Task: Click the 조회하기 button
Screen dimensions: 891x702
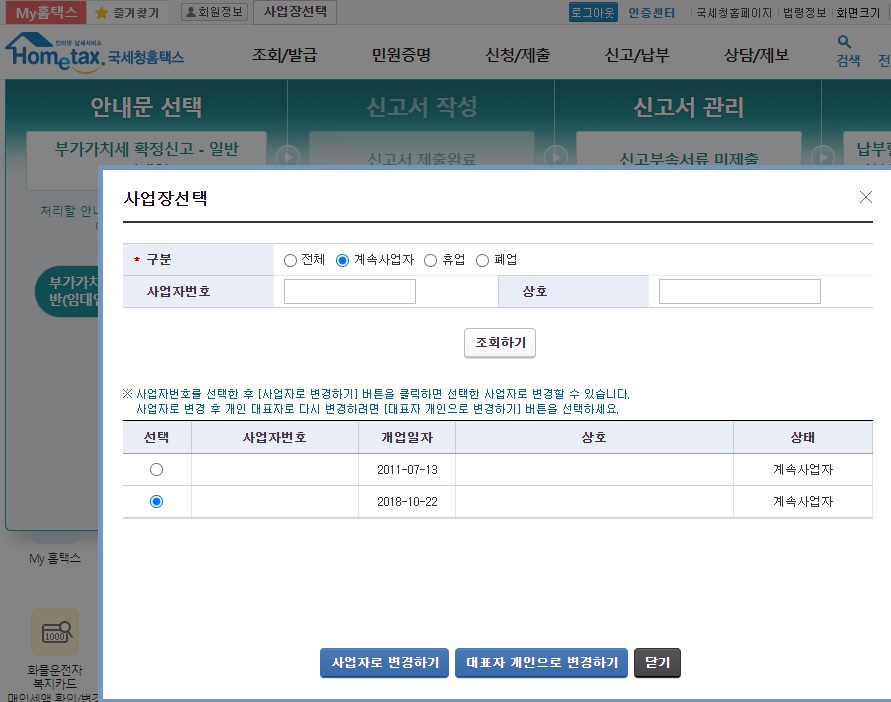Action: [500, 343]
